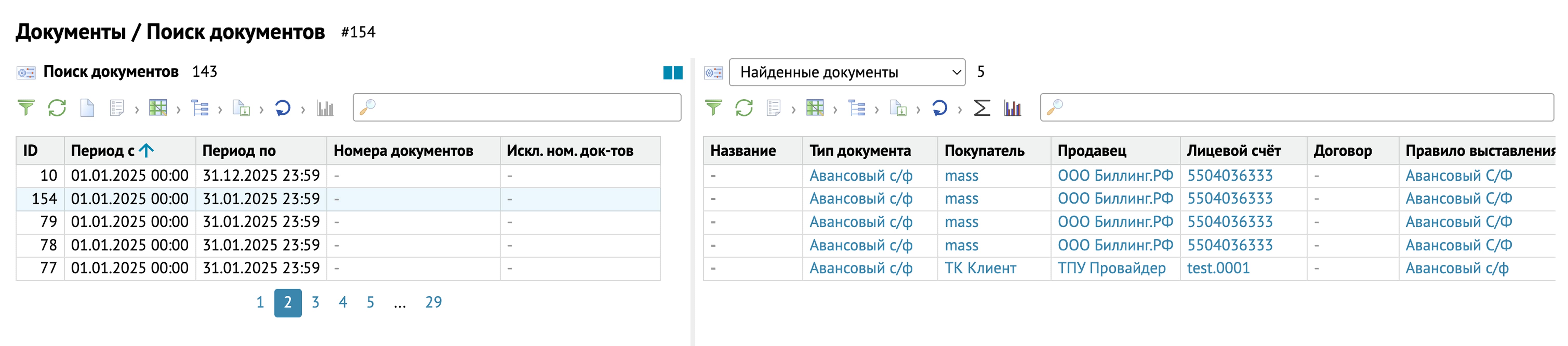Screen dimensions: 1568x346
Task: Focus the search field in left panel
Action: coord(517,107)
